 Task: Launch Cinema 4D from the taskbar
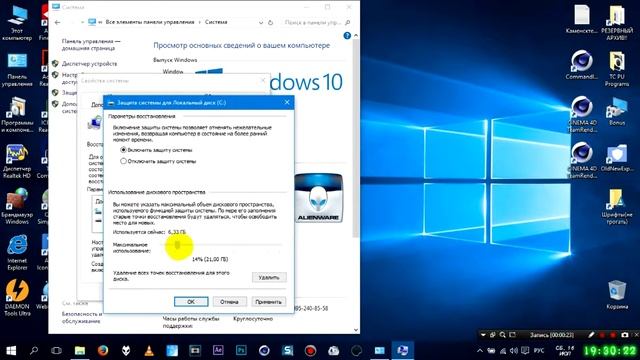[x=264, y=351]
